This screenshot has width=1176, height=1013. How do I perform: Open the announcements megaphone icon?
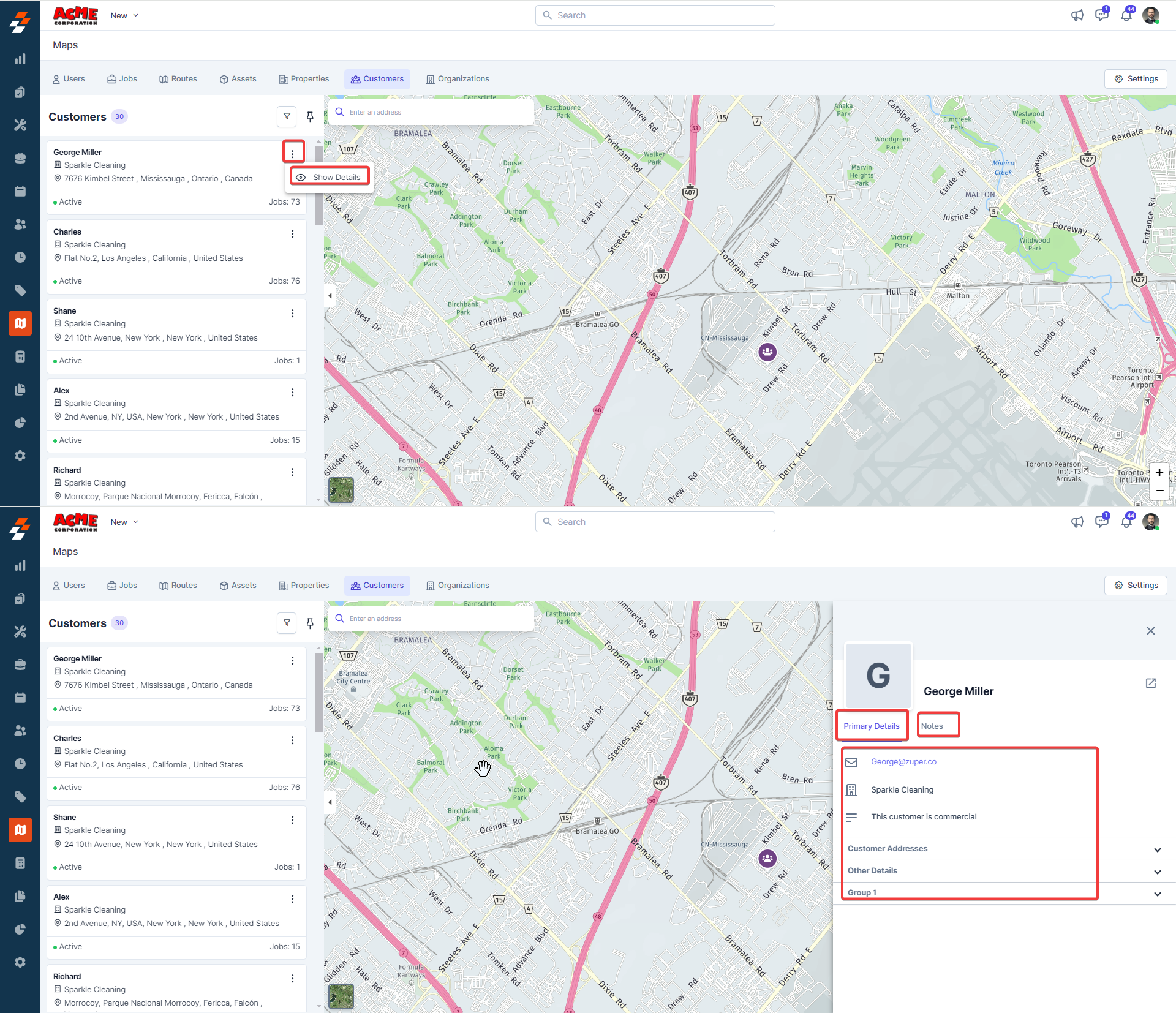pos(1077,15)
